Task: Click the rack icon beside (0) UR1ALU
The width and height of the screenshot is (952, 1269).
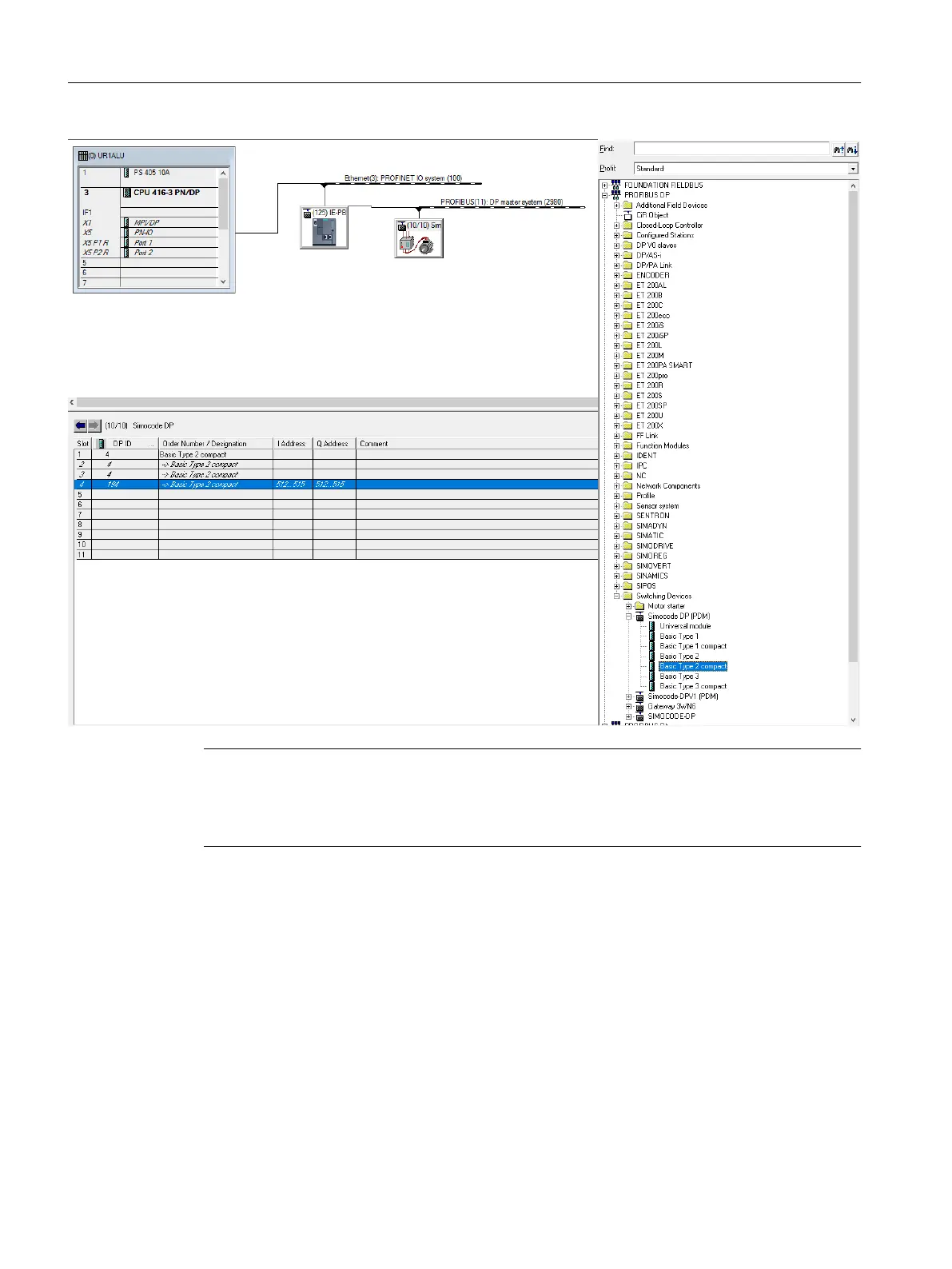Action: pyautogui.click(x=82, y=156)
